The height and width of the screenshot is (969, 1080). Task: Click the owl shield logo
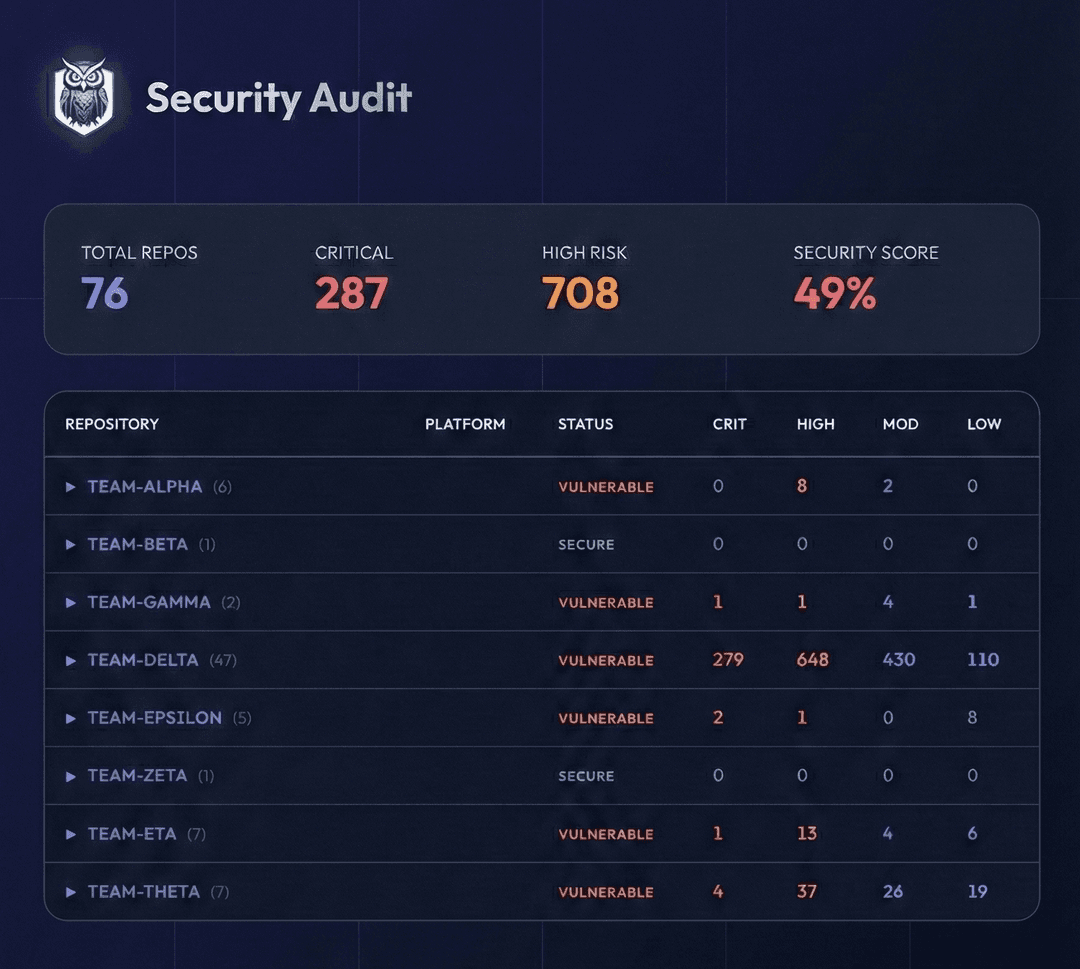coord(84,97)
